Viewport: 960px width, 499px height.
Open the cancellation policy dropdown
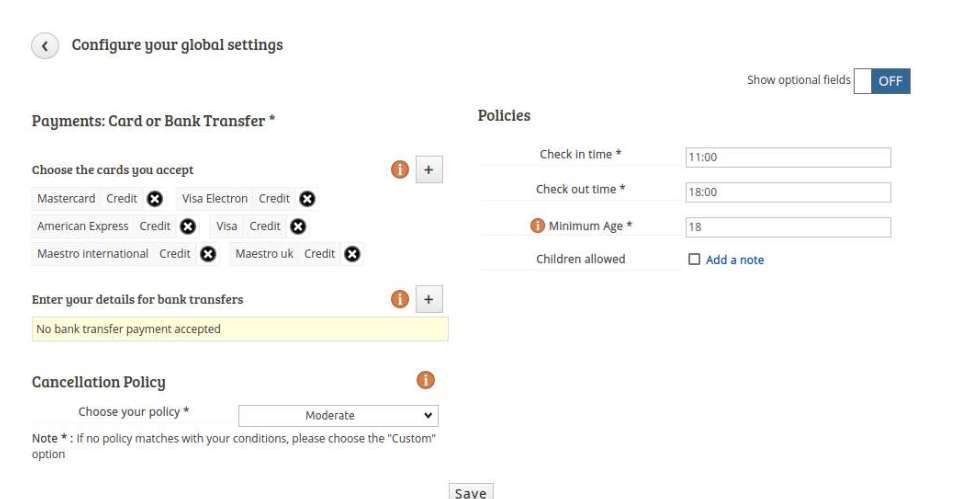pyautogui.click(x=338, y=416)
